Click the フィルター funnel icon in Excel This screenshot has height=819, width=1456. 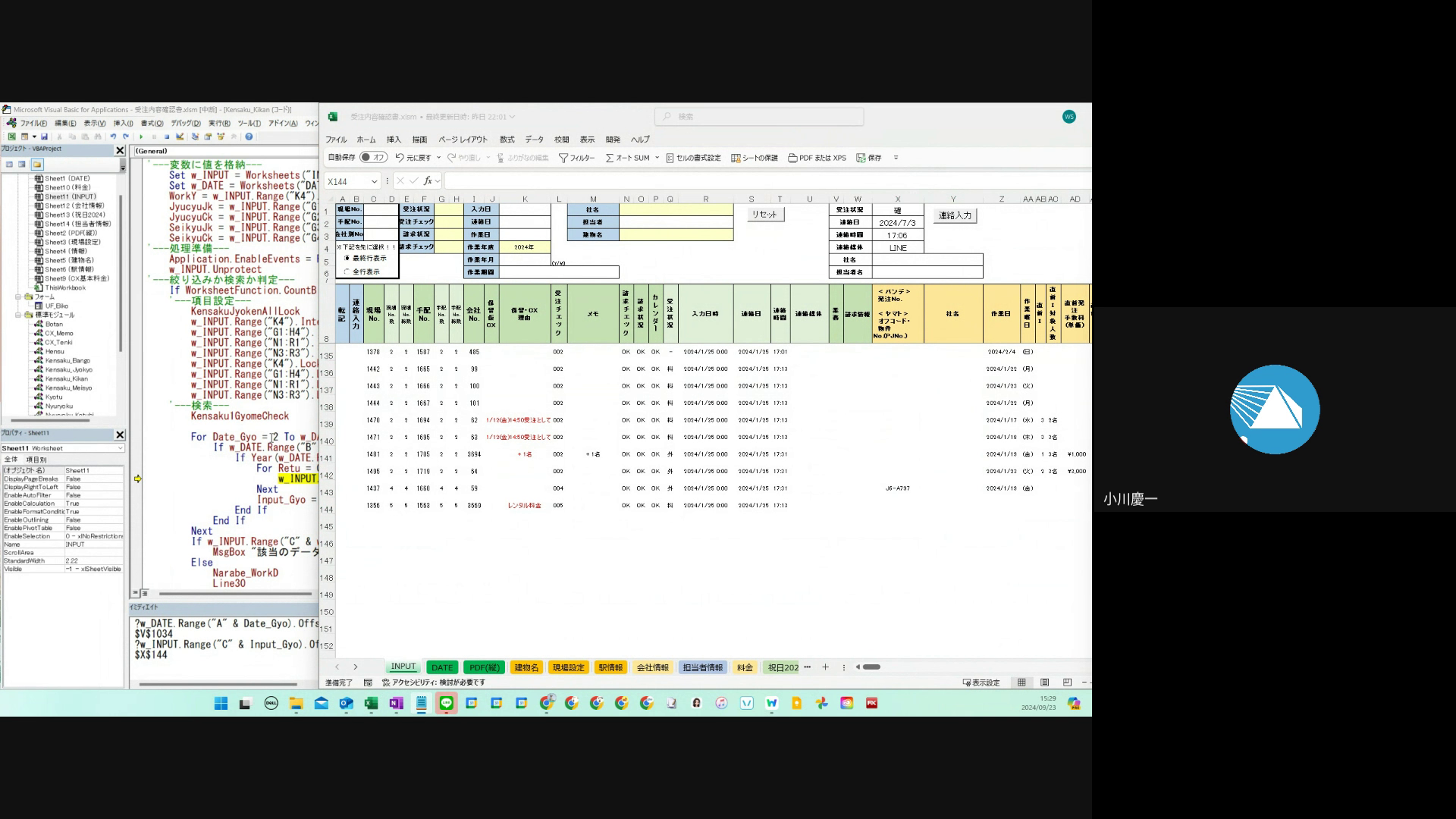tap(563, 158)
